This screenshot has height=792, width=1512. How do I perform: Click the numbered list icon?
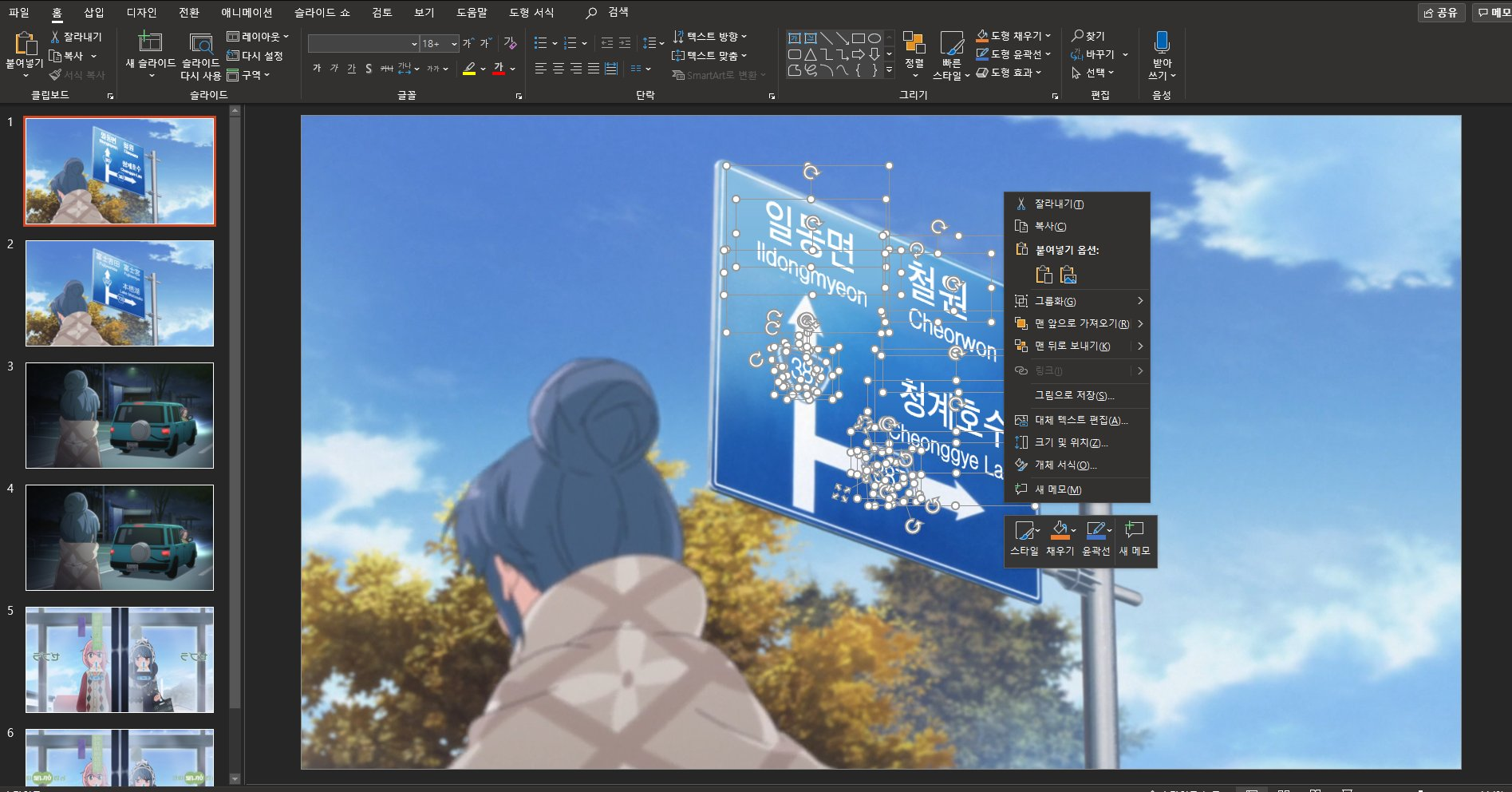(570, 43)
